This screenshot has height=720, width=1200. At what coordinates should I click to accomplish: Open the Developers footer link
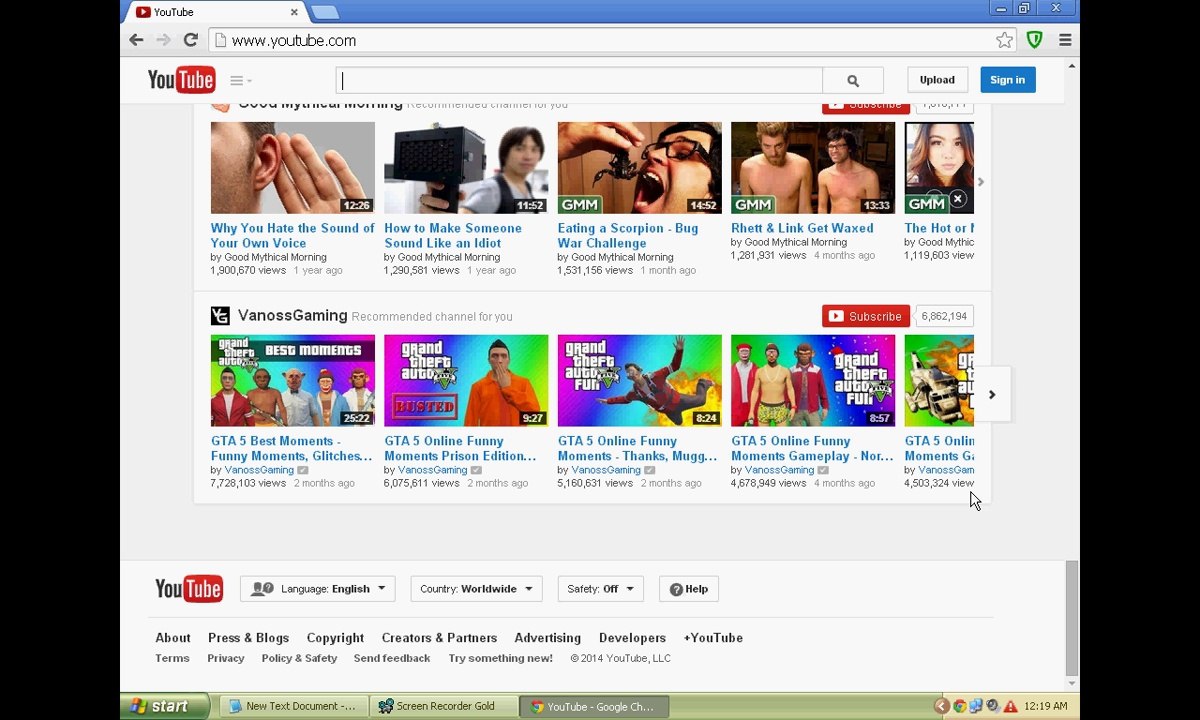[x=632, y=638]
